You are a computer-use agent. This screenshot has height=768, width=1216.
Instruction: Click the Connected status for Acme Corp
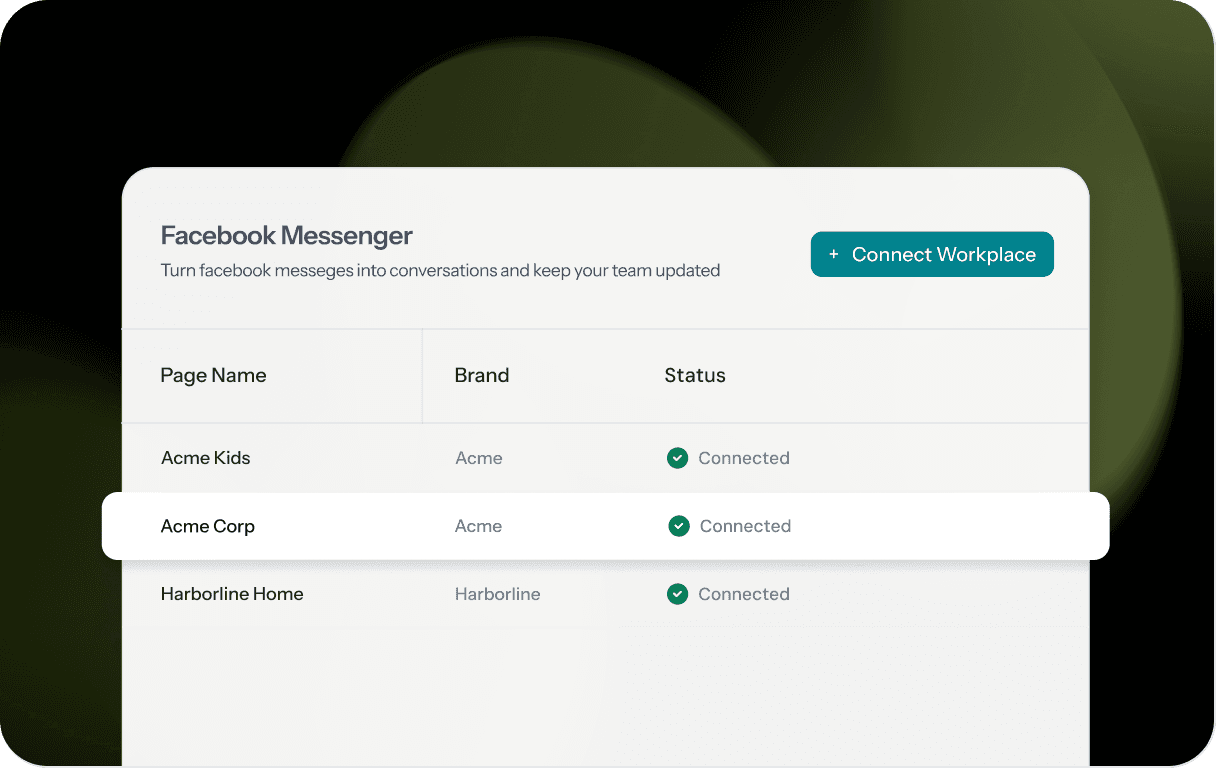(x=746, y=526)
